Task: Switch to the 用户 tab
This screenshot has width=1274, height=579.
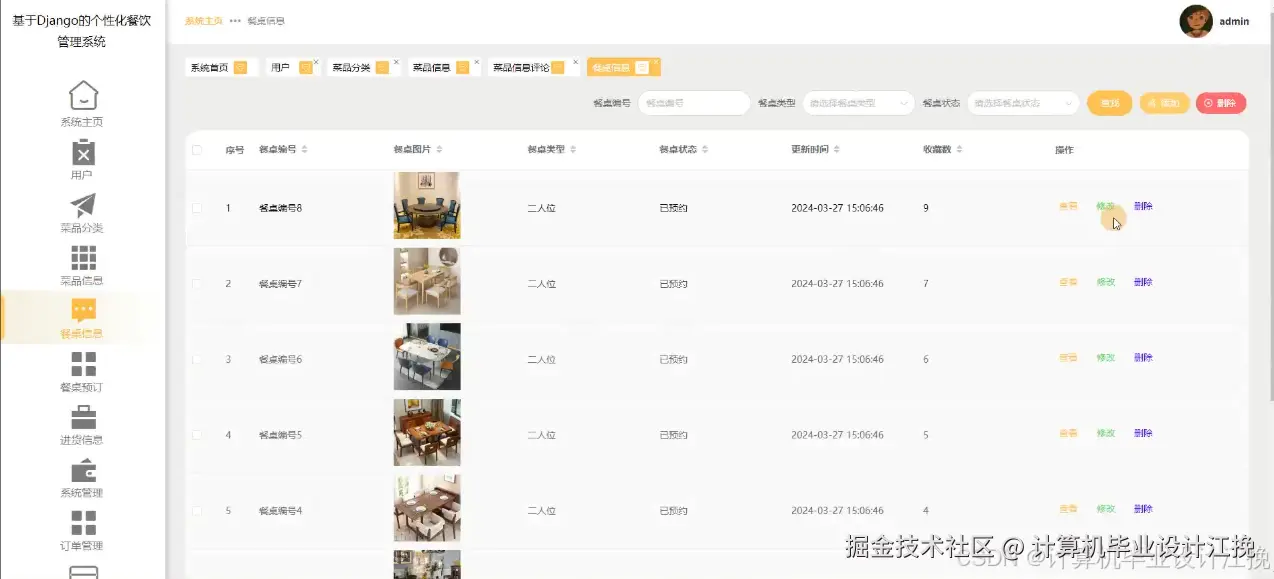Action: [291, 68]
